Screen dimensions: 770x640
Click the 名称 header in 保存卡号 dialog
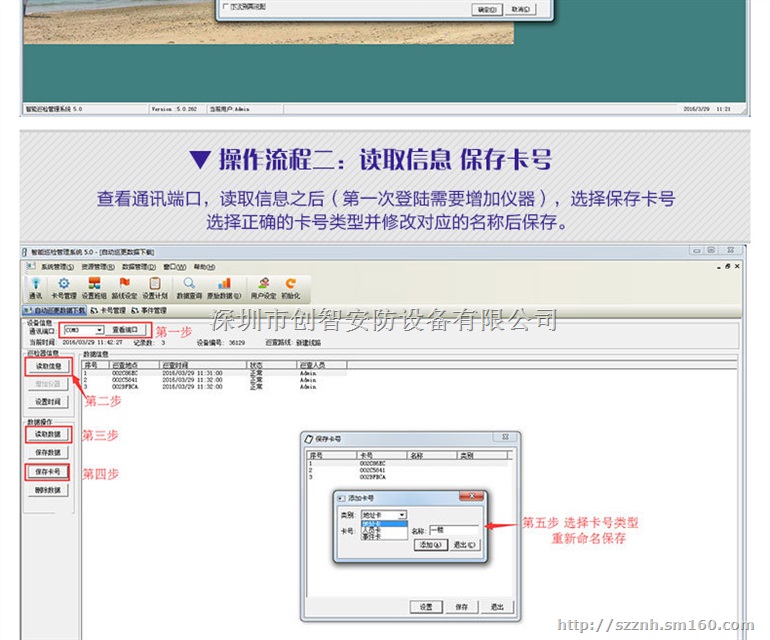point(433,455)
